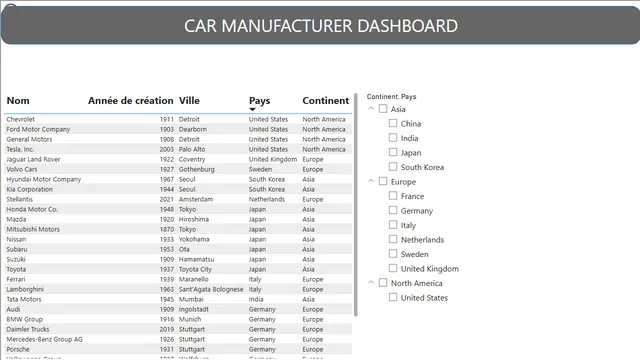The width and height of the screenshot is (640, 360).
Task: Select the Suzuki cell
Action: 16,259
